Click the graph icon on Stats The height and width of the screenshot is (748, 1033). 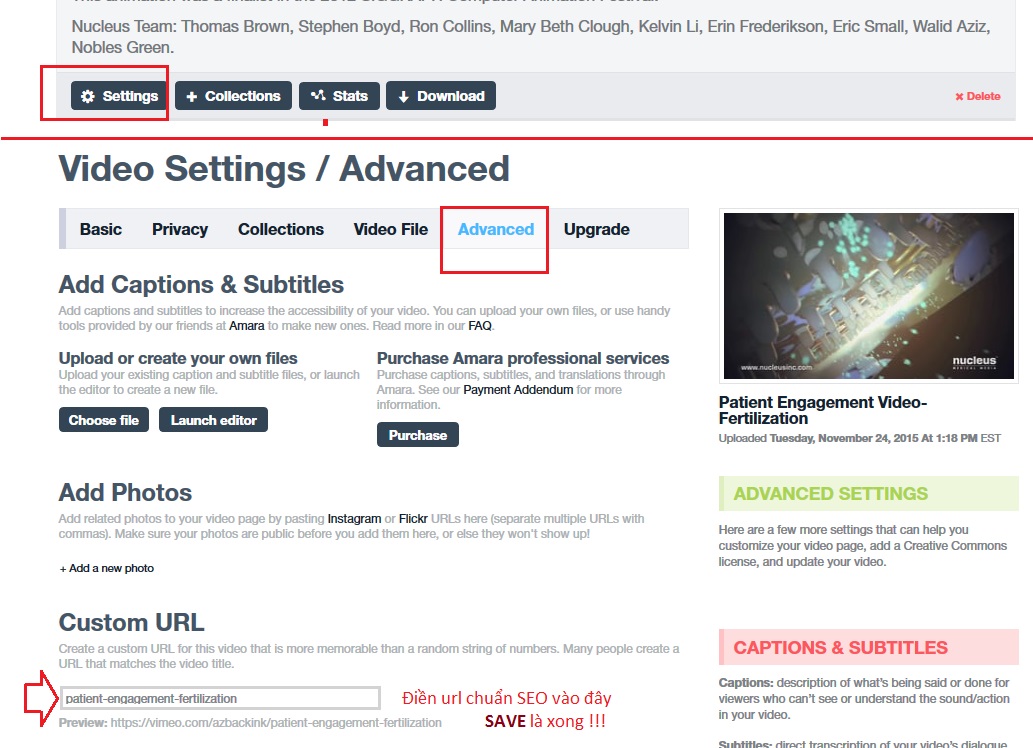[x=318, y=96]
